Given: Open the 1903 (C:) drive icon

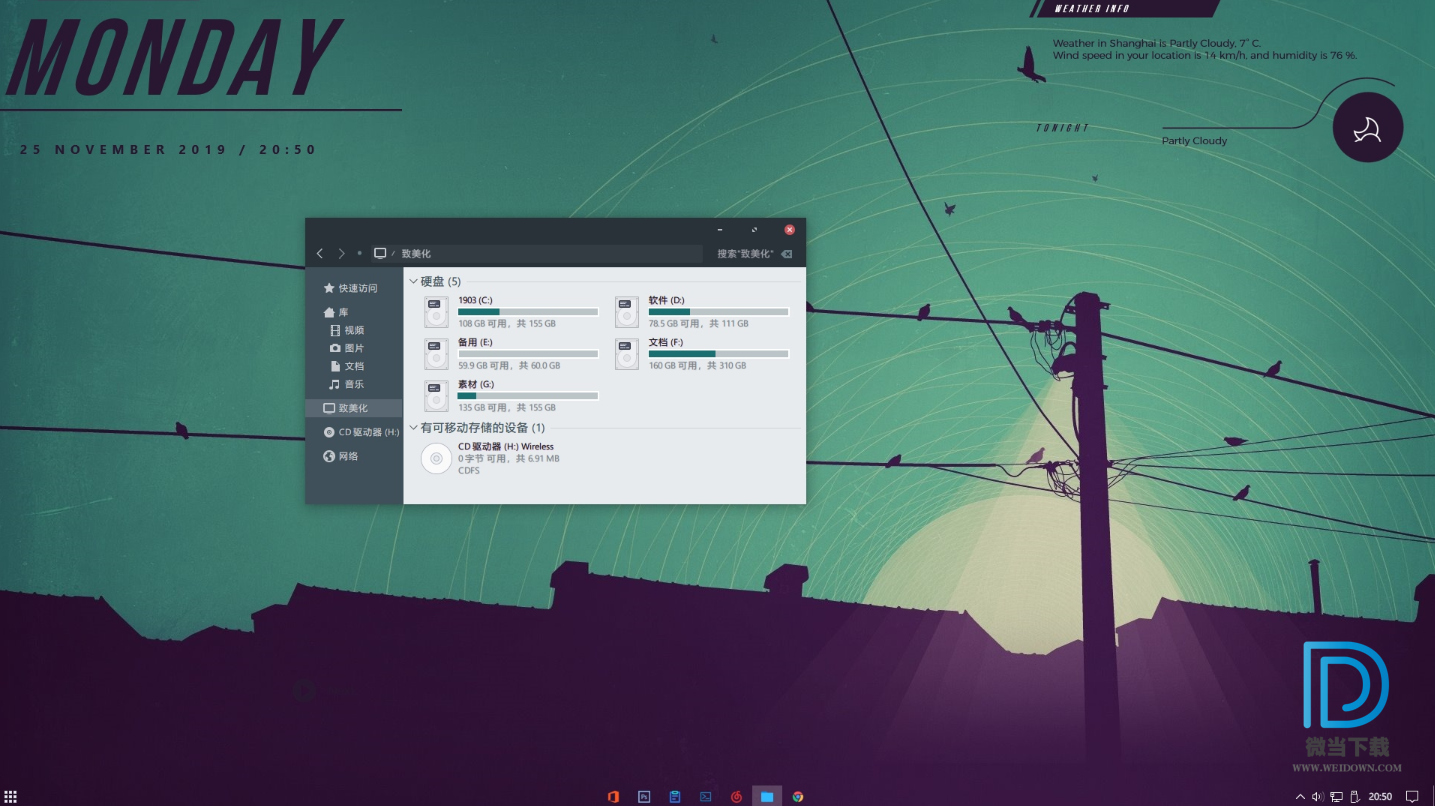Looking at the screenshot, I should point(436,312).
